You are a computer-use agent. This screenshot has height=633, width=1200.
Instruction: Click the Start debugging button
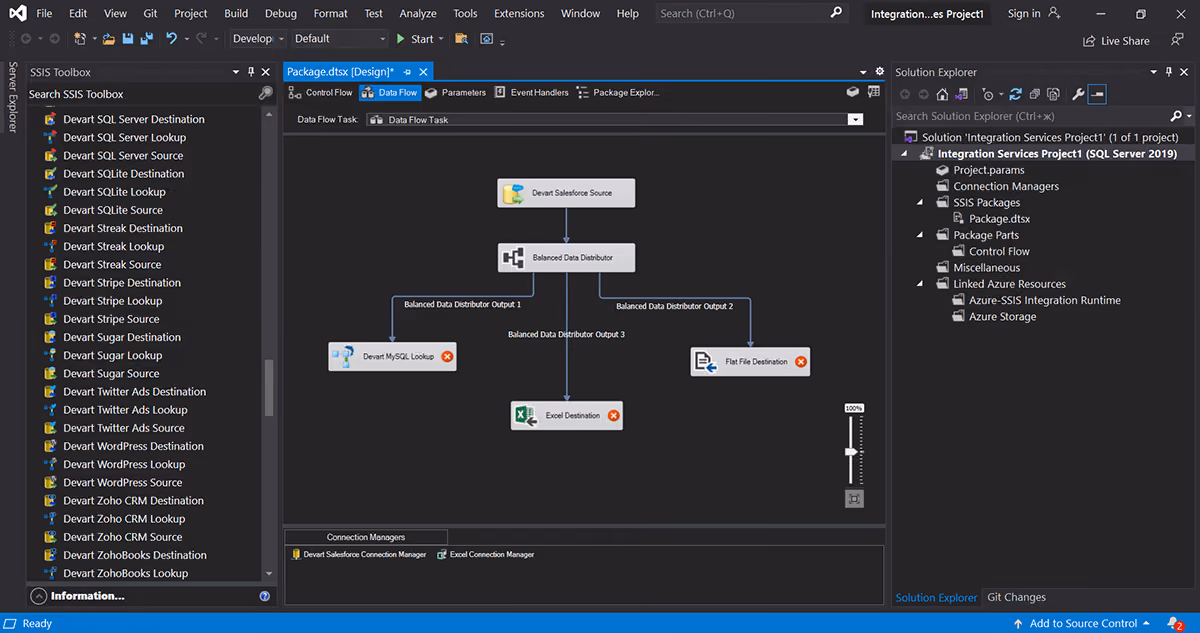[414, 39]
